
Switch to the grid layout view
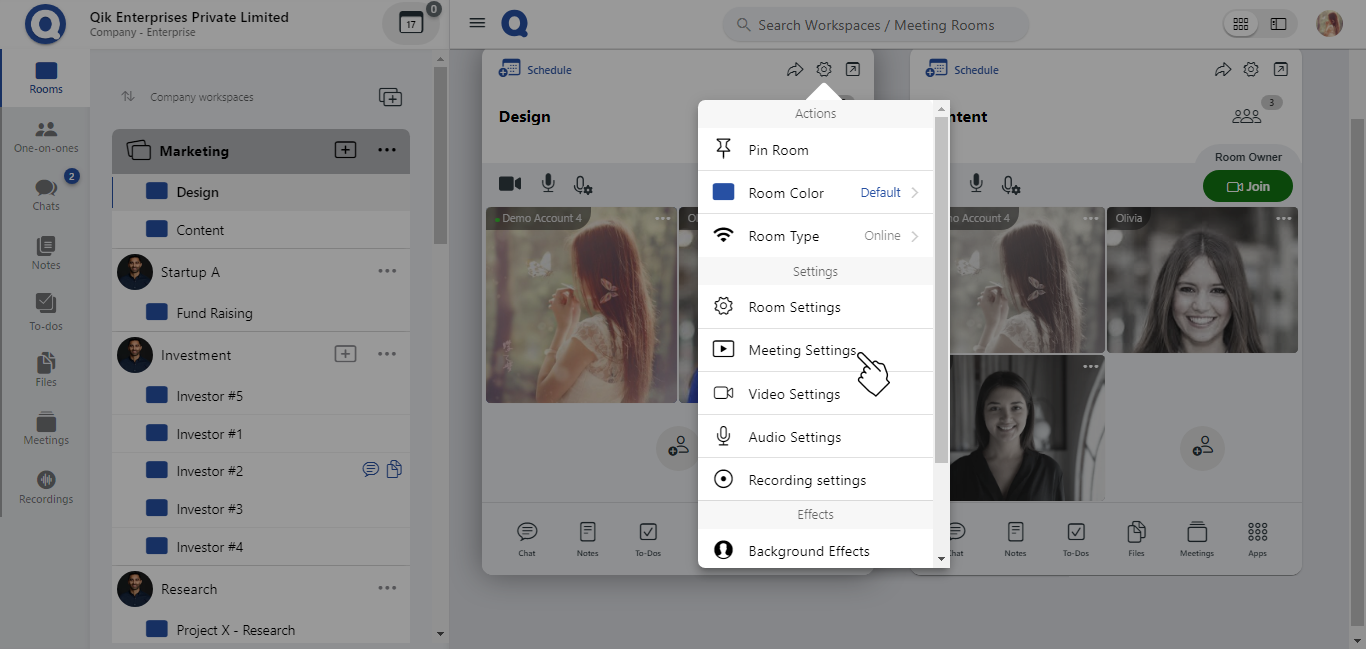click(1240, 24)
